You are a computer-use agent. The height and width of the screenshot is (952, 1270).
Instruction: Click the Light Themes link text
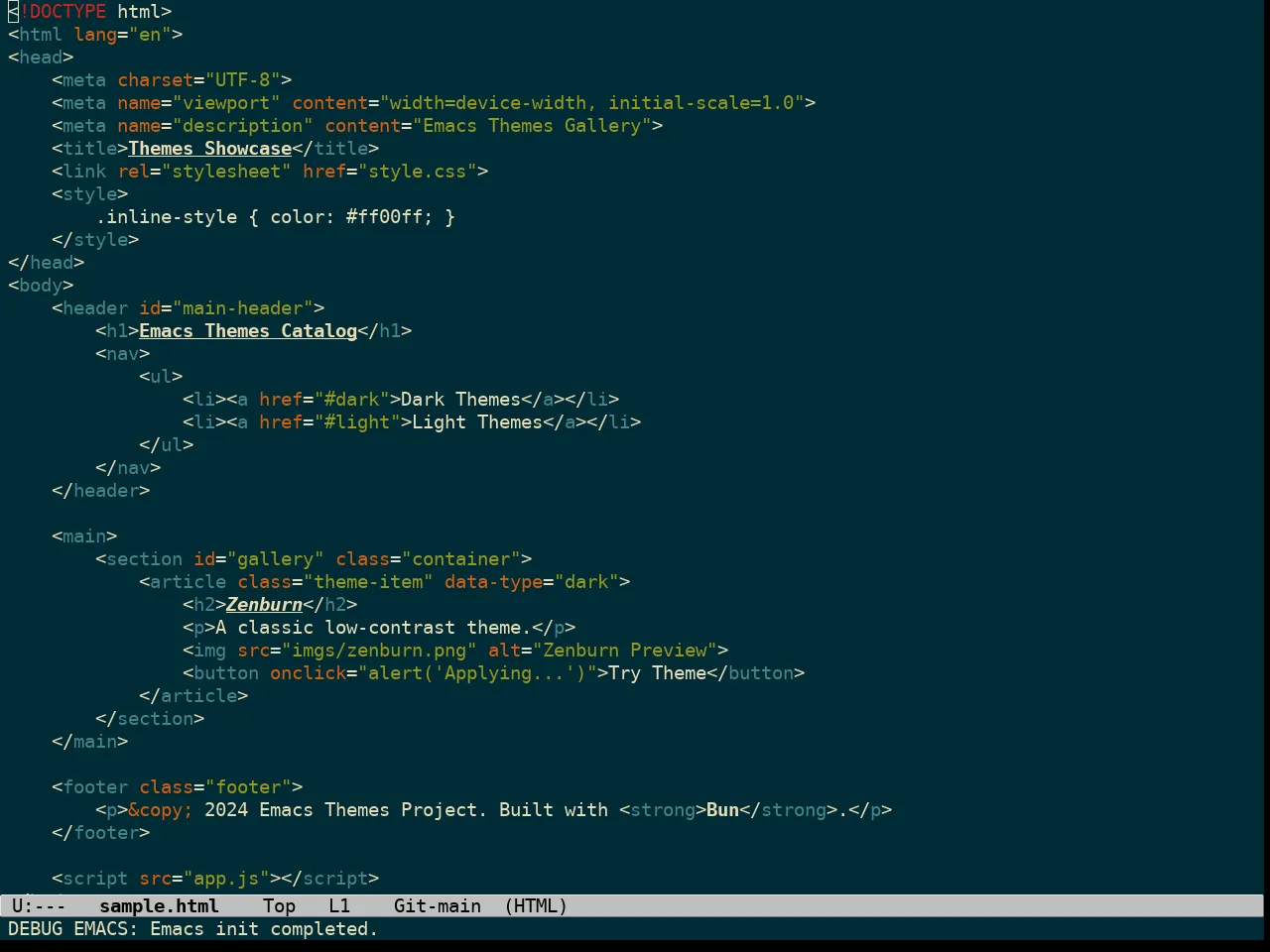tap(477, 421)
